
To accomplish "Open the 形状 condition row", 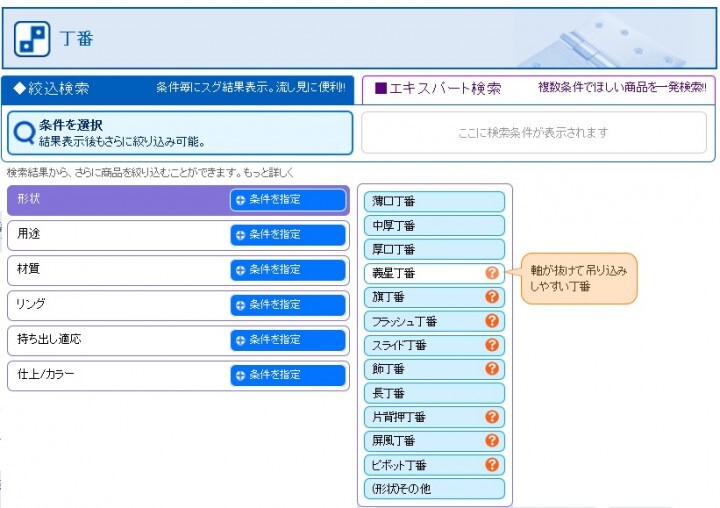I will 178,200.
